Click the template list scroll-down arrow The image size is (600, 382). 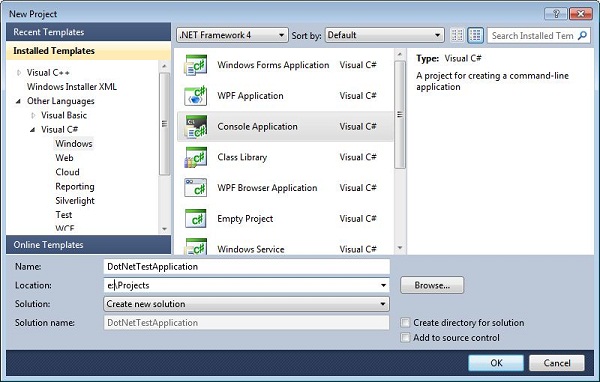point(399,248)
